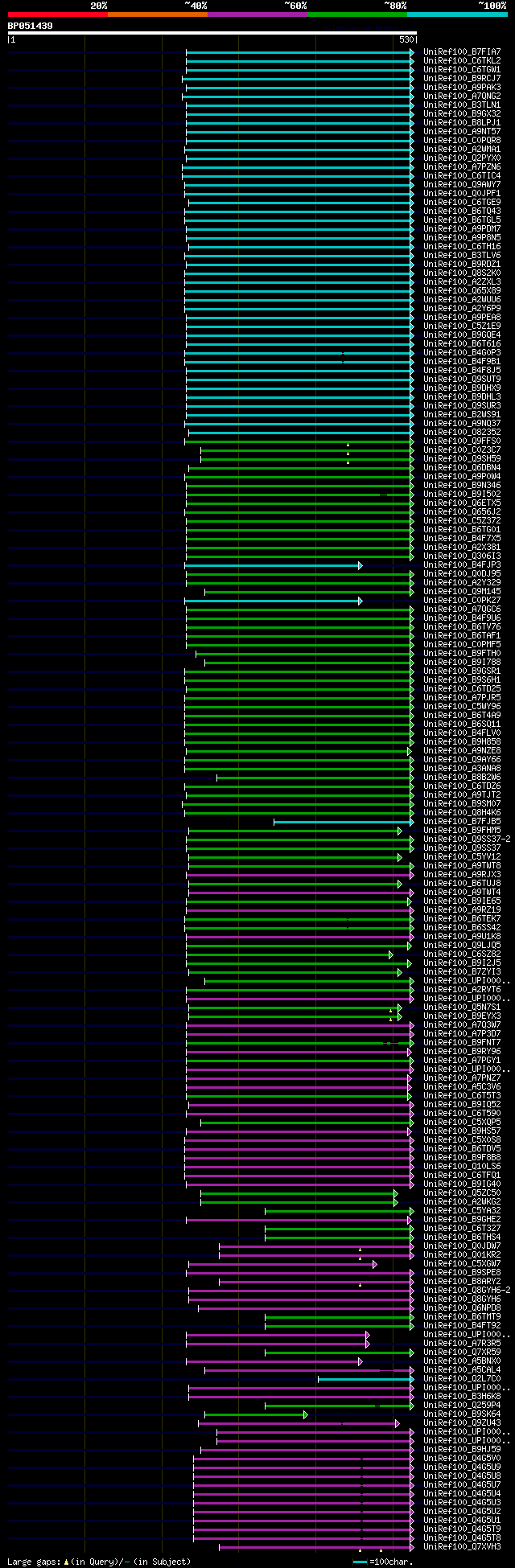Open hit UniRef100_A5C3V6
The width and height of the screenshot is (515, 1568).
[x=462, y=1086]
